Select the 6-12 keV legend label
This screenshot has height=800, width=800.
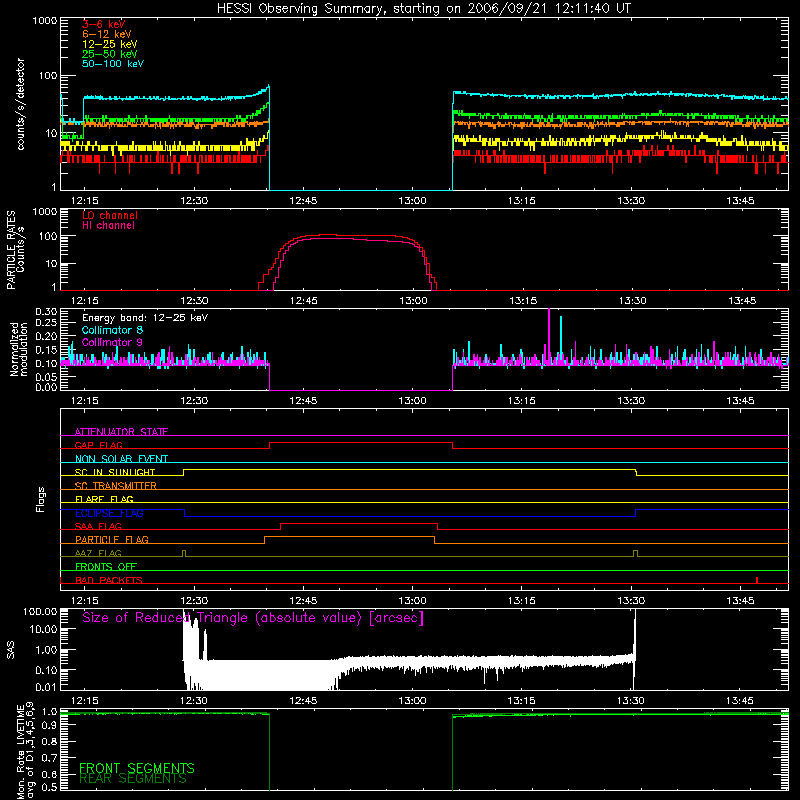click(x=106, y=34)
